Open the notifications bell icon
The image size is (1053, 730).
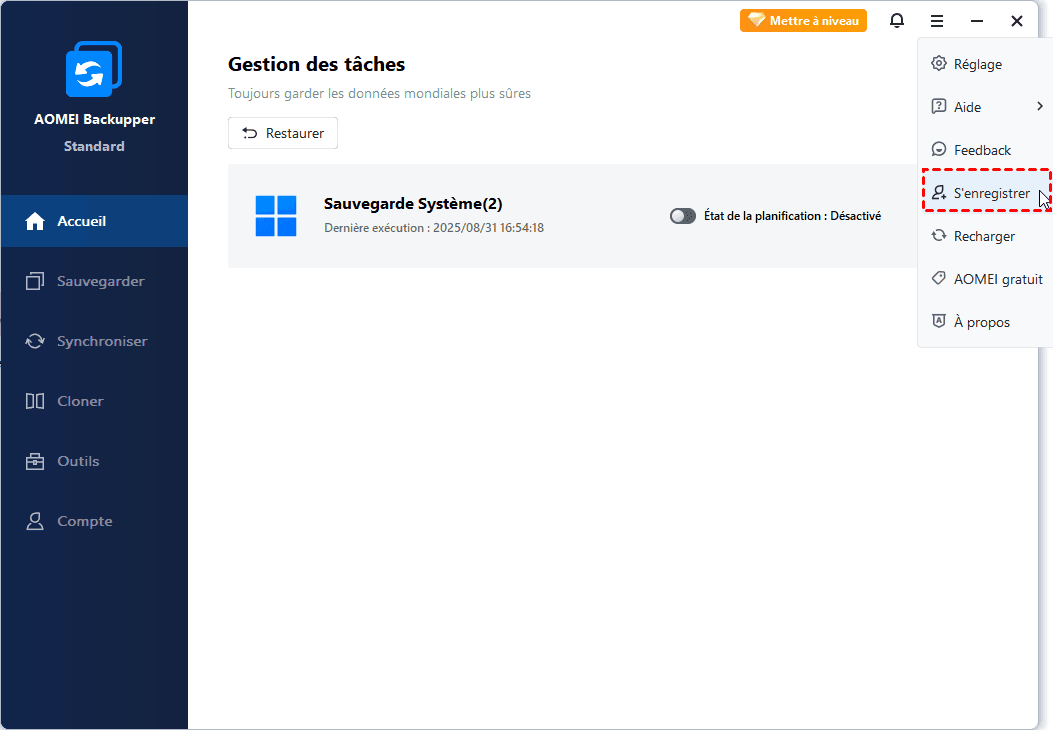pyautogui.click(x=897, y=21)
